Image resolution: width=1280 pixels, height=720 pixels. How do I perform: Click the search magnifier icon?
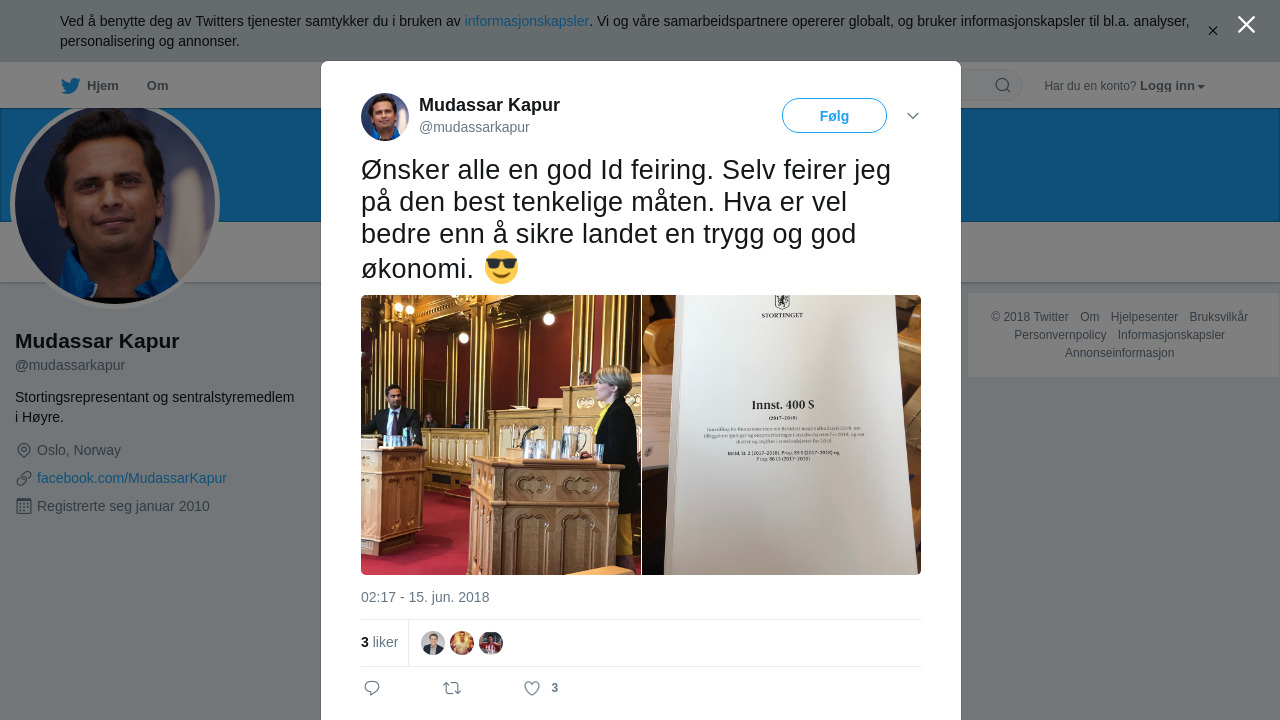point(1003,85)
